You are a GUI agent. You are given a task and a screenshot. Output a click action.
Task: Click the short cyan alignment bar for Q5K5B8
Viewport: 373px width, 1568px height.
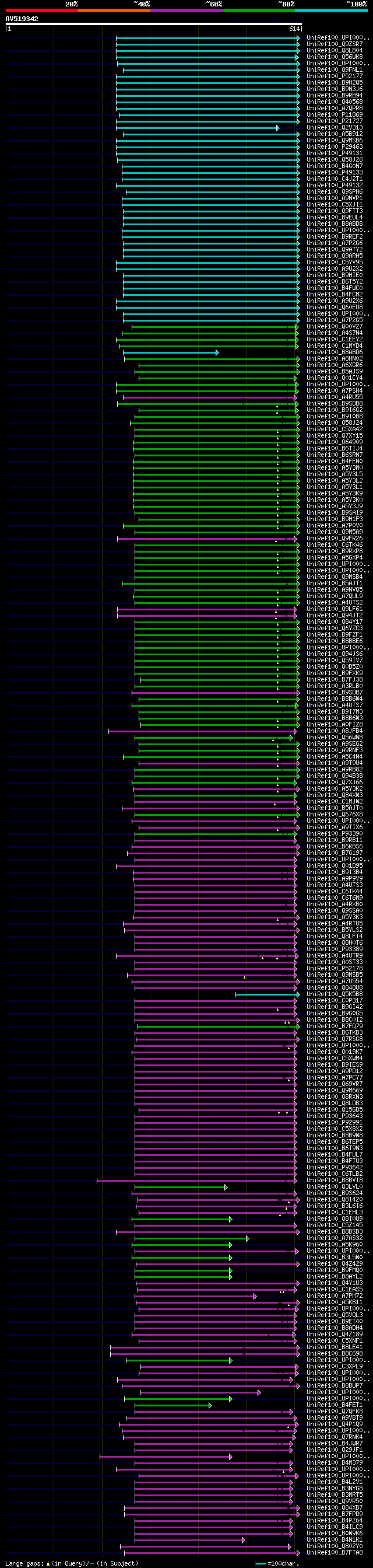tap(268, 994)
